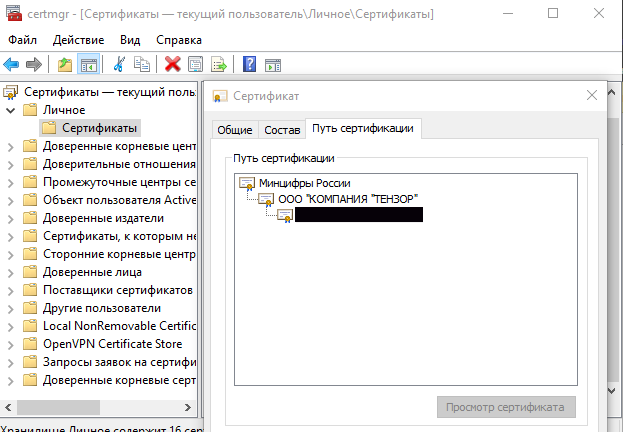The image size is (623, 432).
Task: Expand Сторонние корневые центры node
Action: tap(11, 255)
